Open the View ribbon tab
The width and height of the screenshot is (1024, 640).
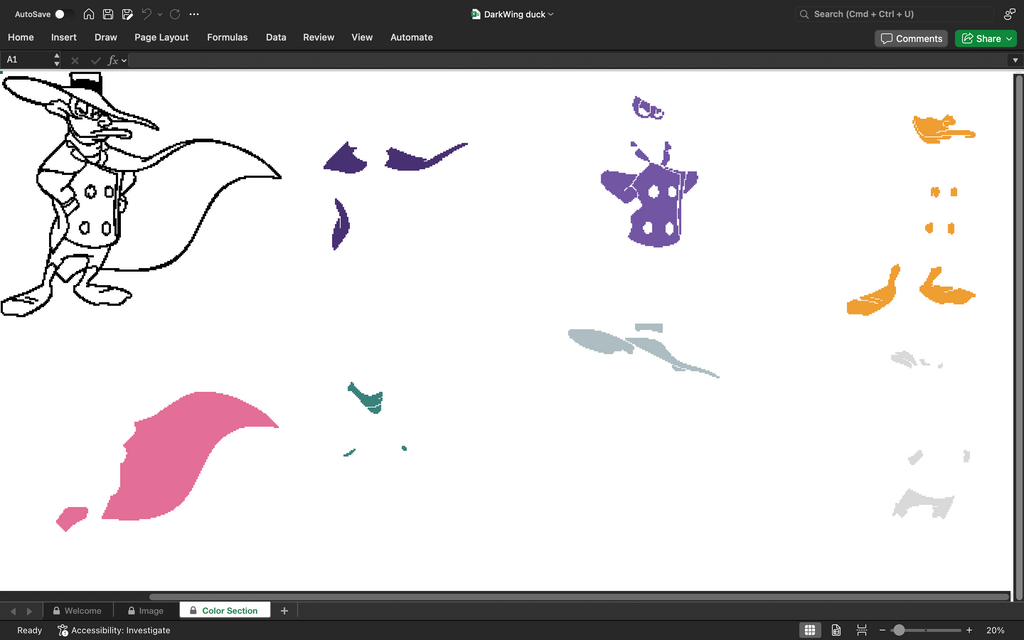(x=362, y=37)
